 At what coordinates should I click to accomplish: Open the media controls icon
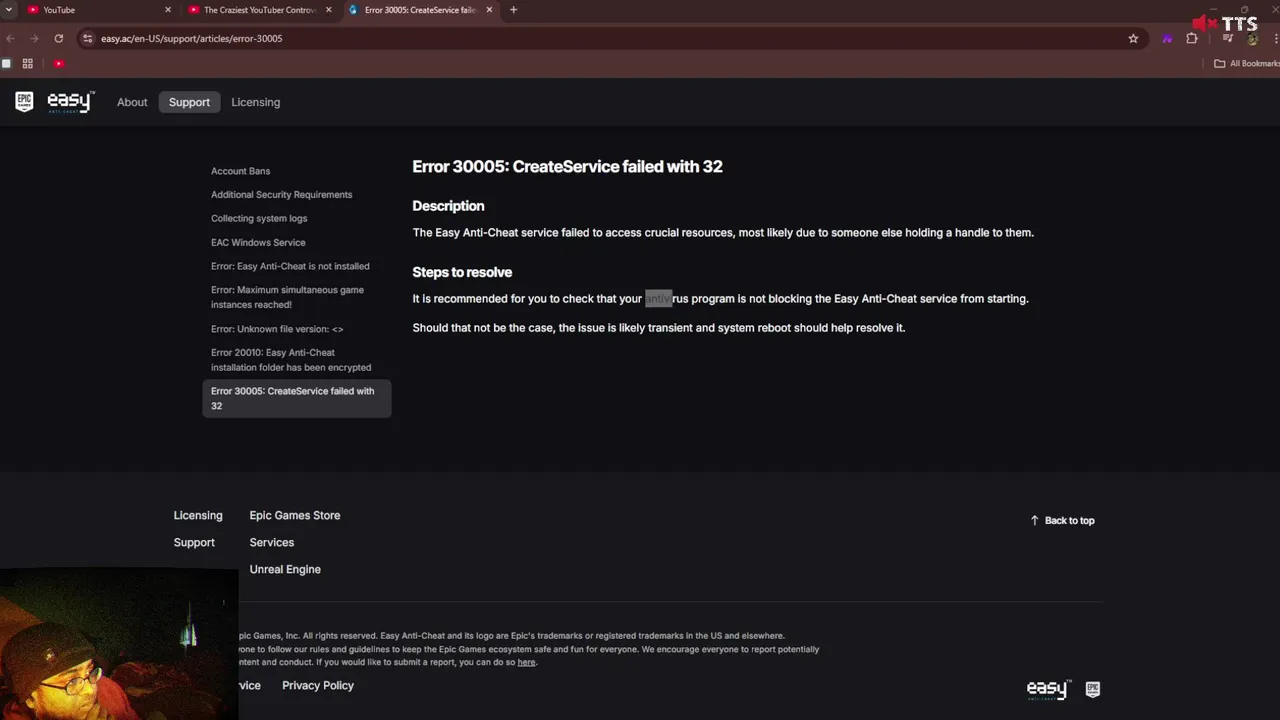[1228, 38]
